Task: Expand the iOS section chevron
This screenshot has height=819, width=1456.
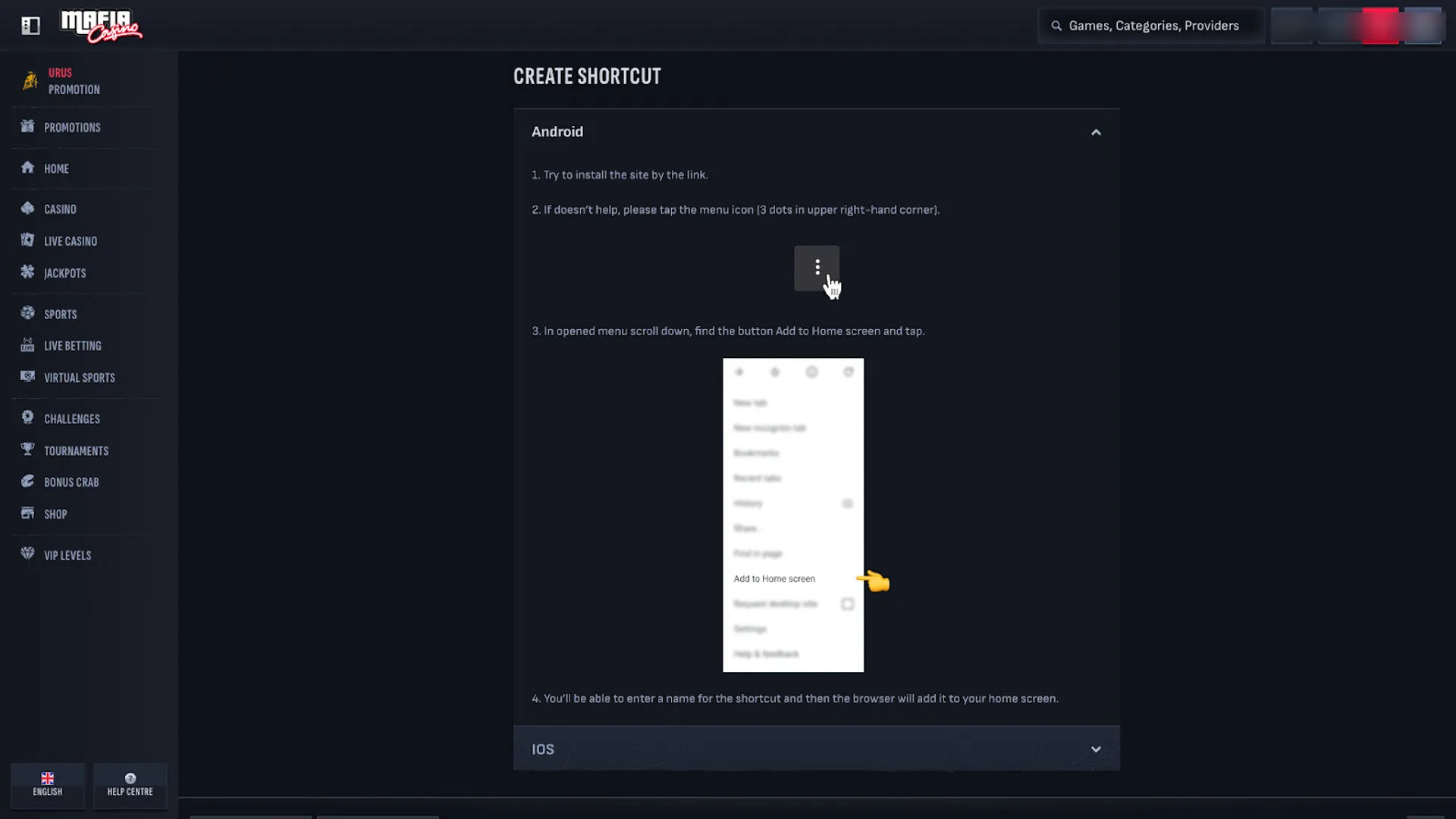Action: coord(1096,749)
